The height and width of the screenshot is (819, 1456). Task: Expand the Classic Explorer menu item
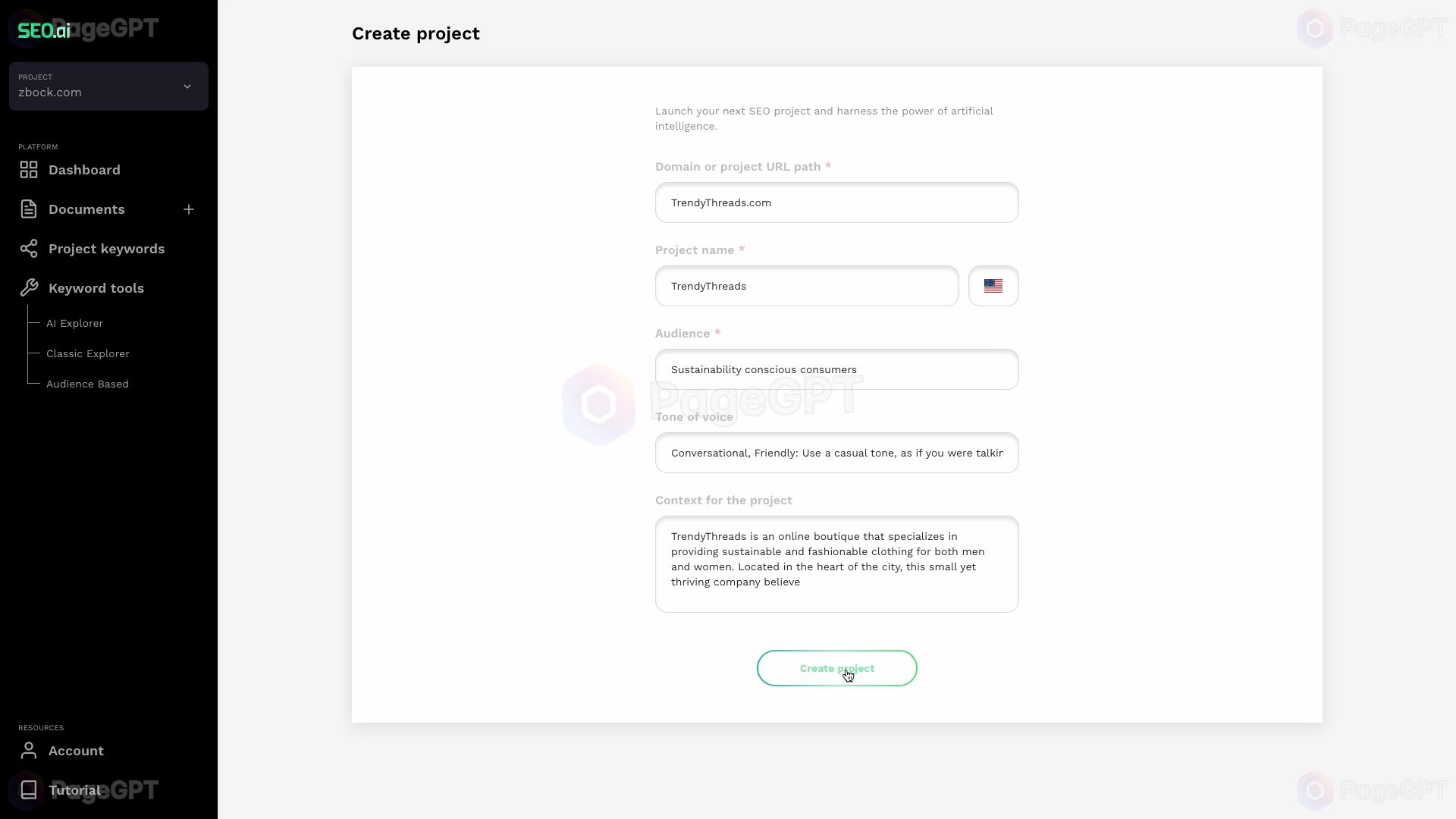pyautogui.click(x=88, y=353)
